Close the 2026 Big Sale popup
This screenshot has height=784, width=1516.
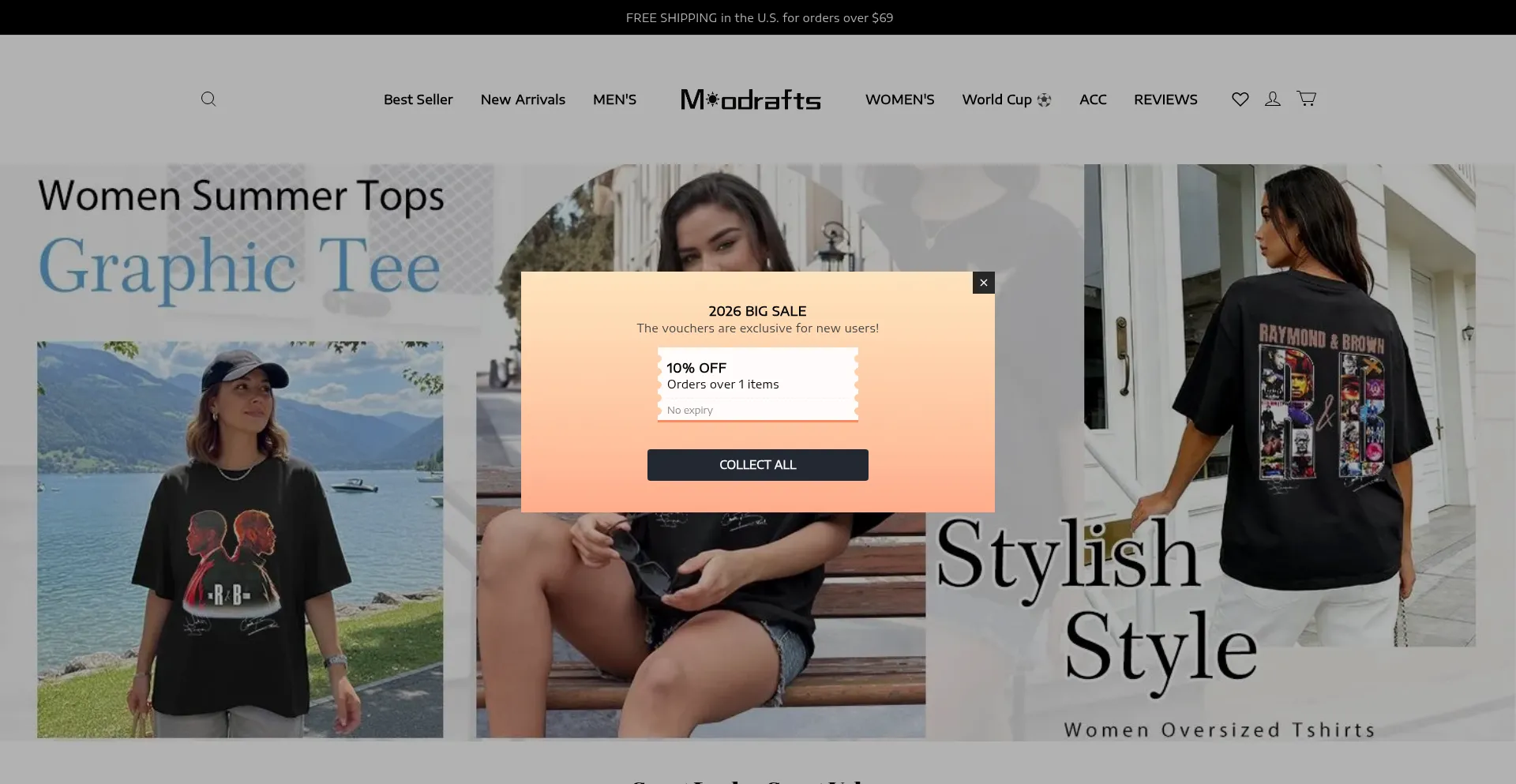coord(984,283)
